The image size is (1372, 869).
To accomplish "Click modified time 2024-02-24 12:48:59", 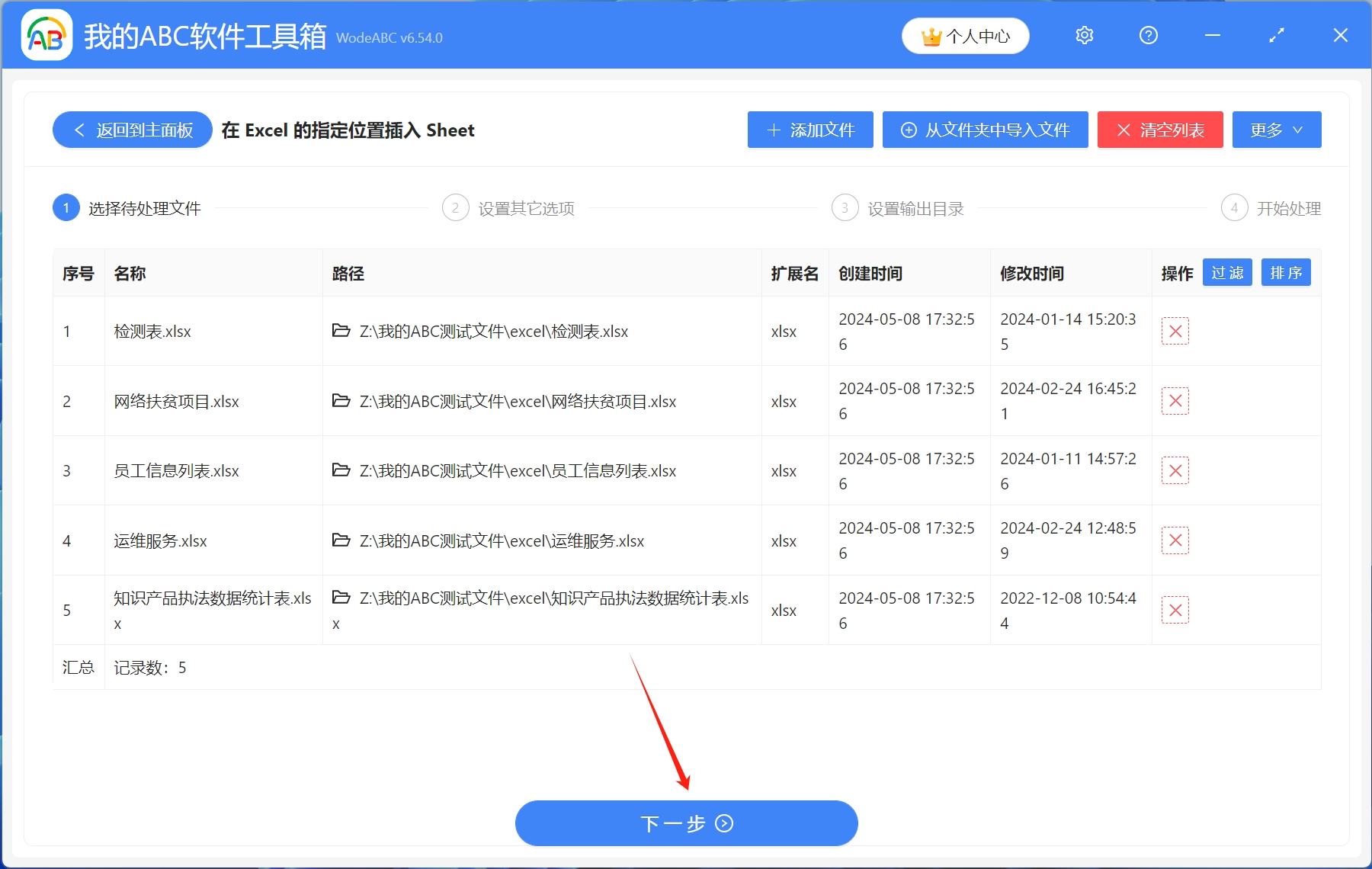I will (1068, 540).
